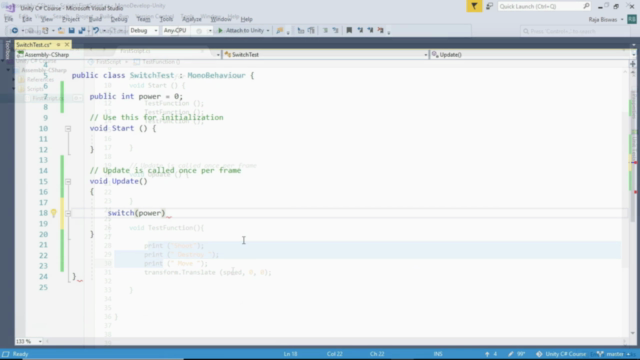Screen dimensions: 640x360
Task: Open the Debug menu
Action: click(x=119, y=19)
